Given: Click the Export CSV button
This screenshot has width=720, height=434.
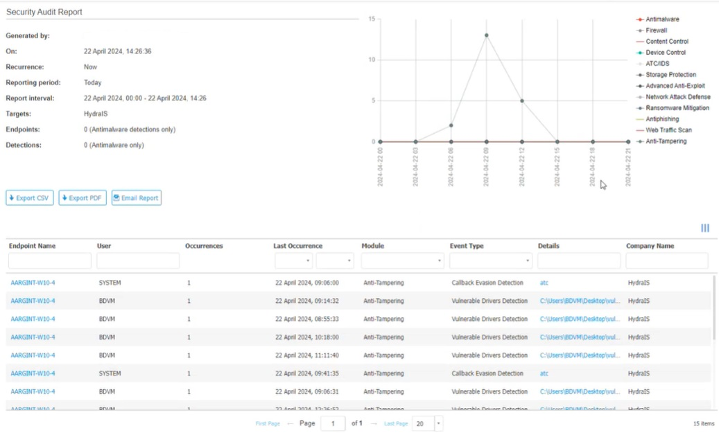Looking at the screenshot, I should pyautogui.click(x=30, y=198).
